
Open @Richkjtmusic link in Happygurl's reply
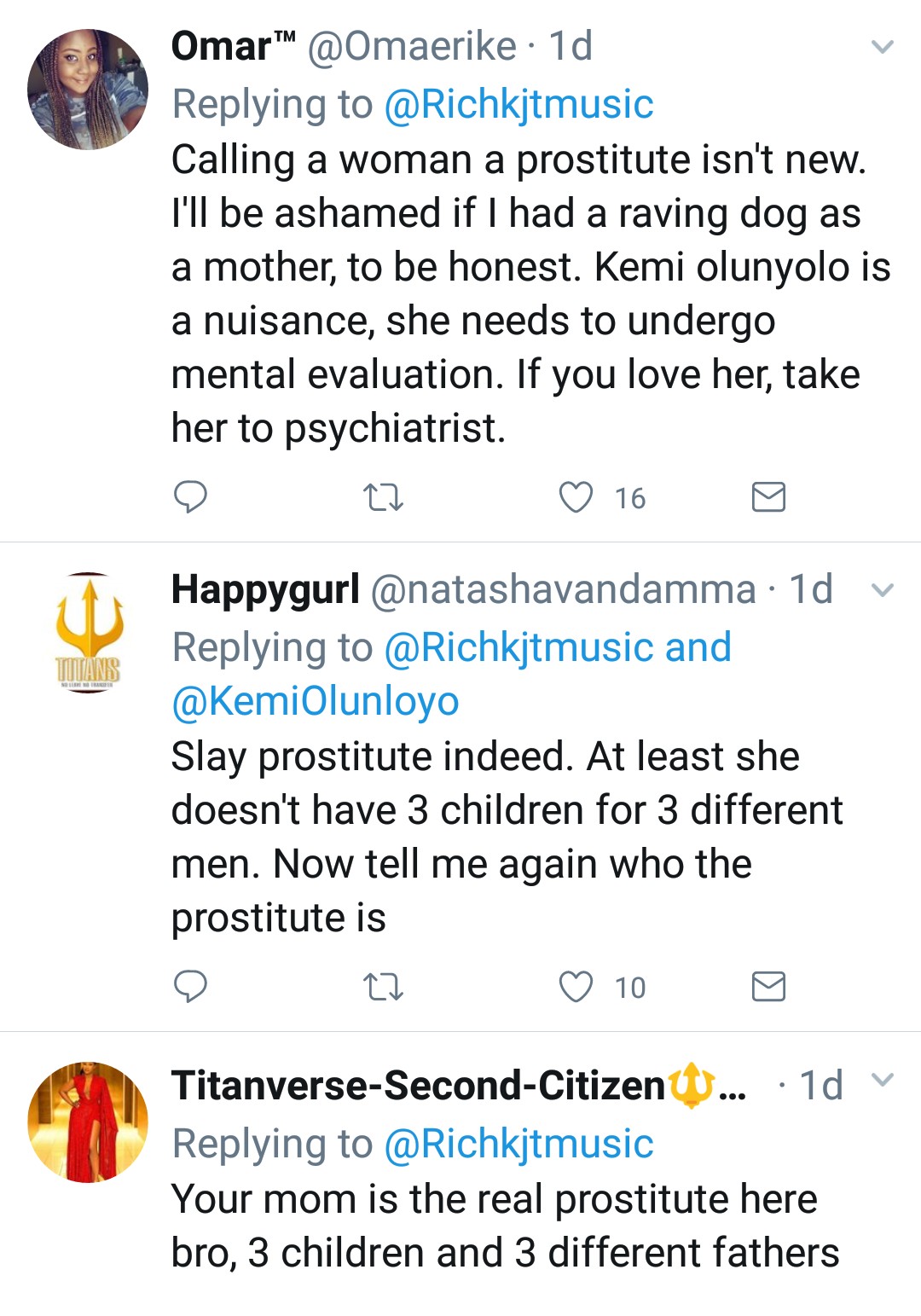point(518,647)
